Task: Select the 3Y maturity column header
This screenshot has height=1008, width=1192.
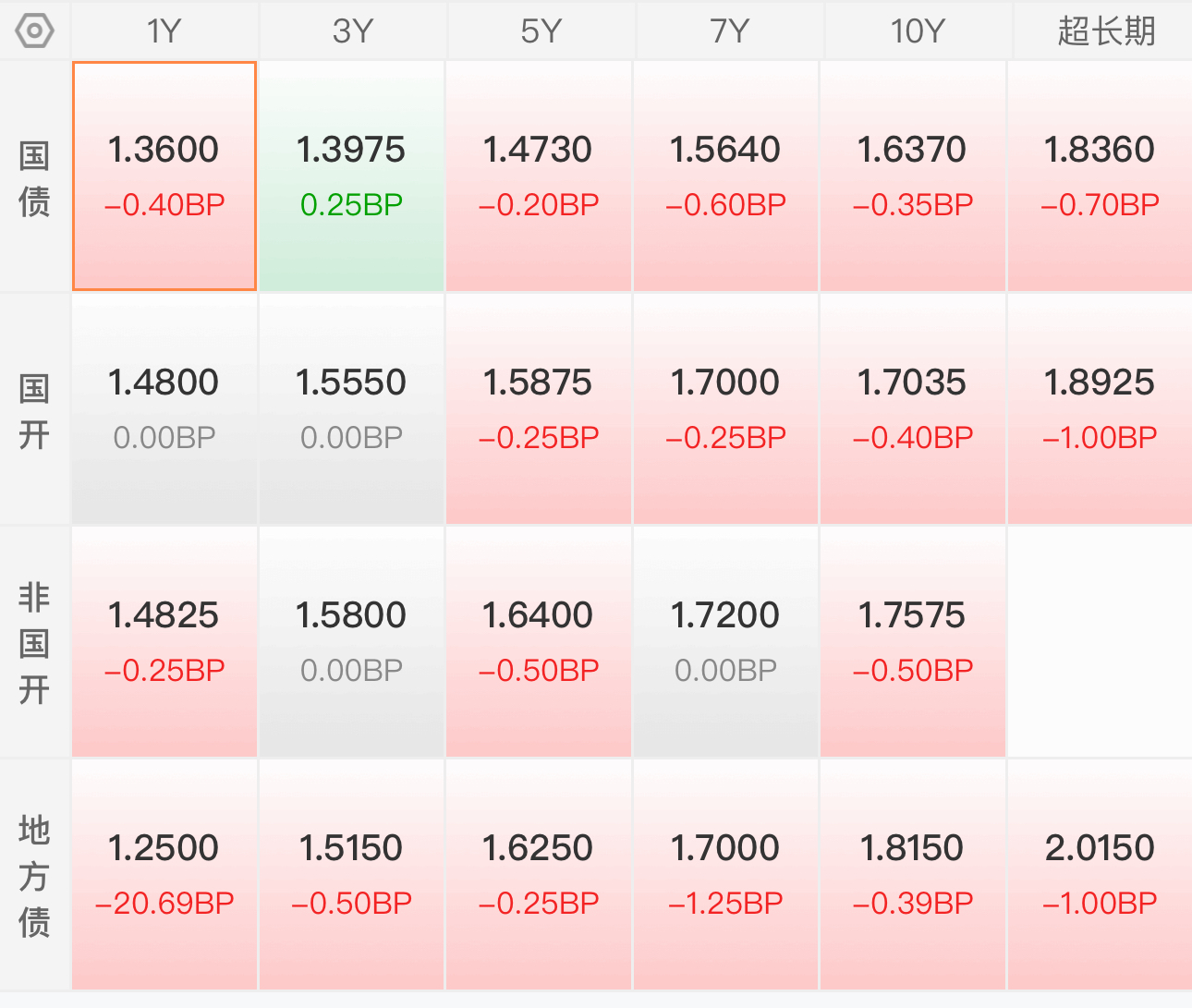Action: tap(352, 31)
